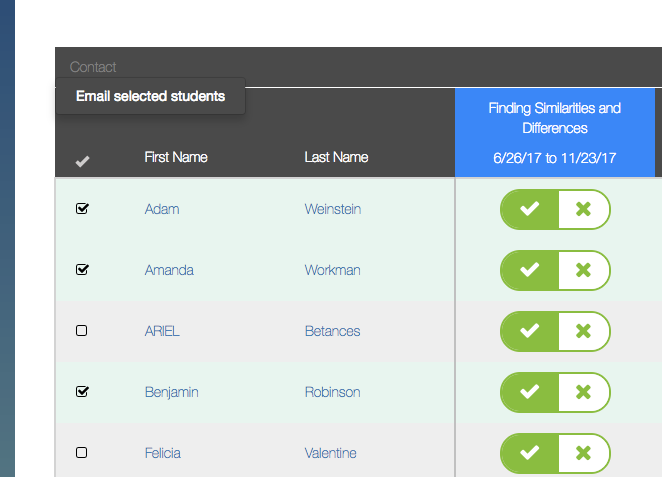The height and width of the screenshot is (477, 662).
Task: Uncheck the checkbox for Adam
Action: (x=82, y=209)
